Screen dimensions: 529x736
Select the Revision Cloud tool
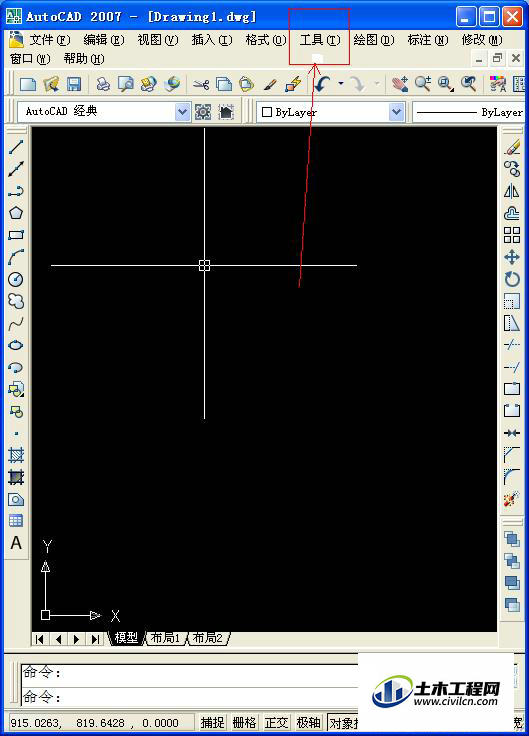pyautogui.click(x=16, y=301)
